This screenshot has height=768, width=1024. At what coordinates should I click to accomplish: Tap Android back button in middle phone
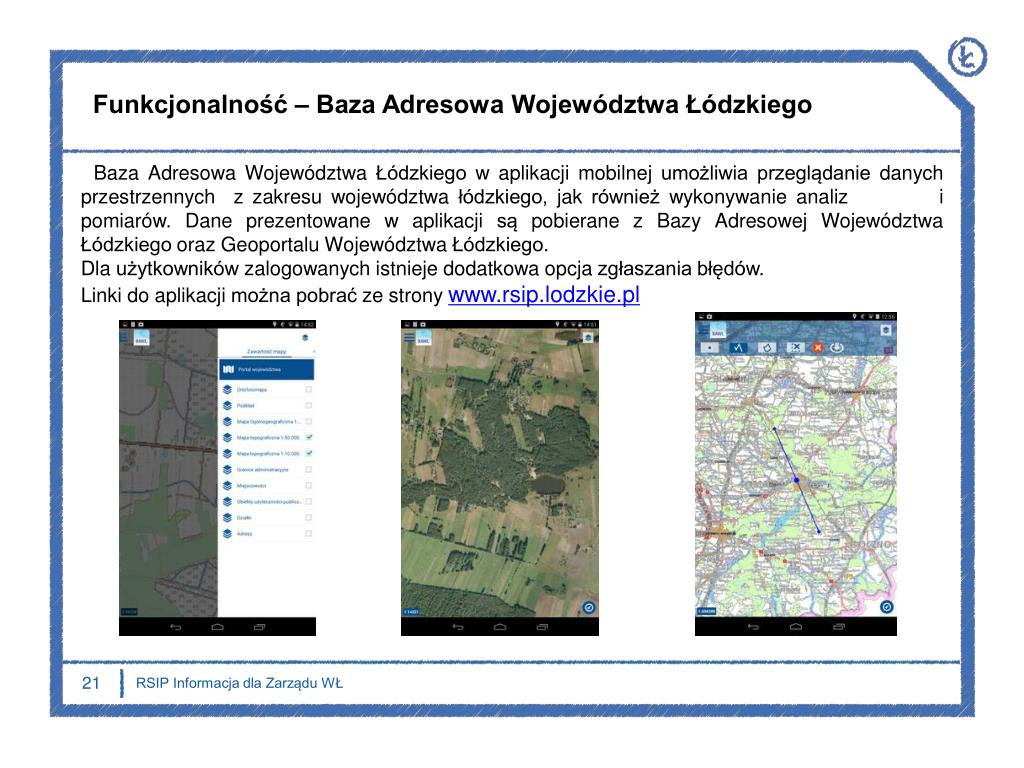[458, 627]
